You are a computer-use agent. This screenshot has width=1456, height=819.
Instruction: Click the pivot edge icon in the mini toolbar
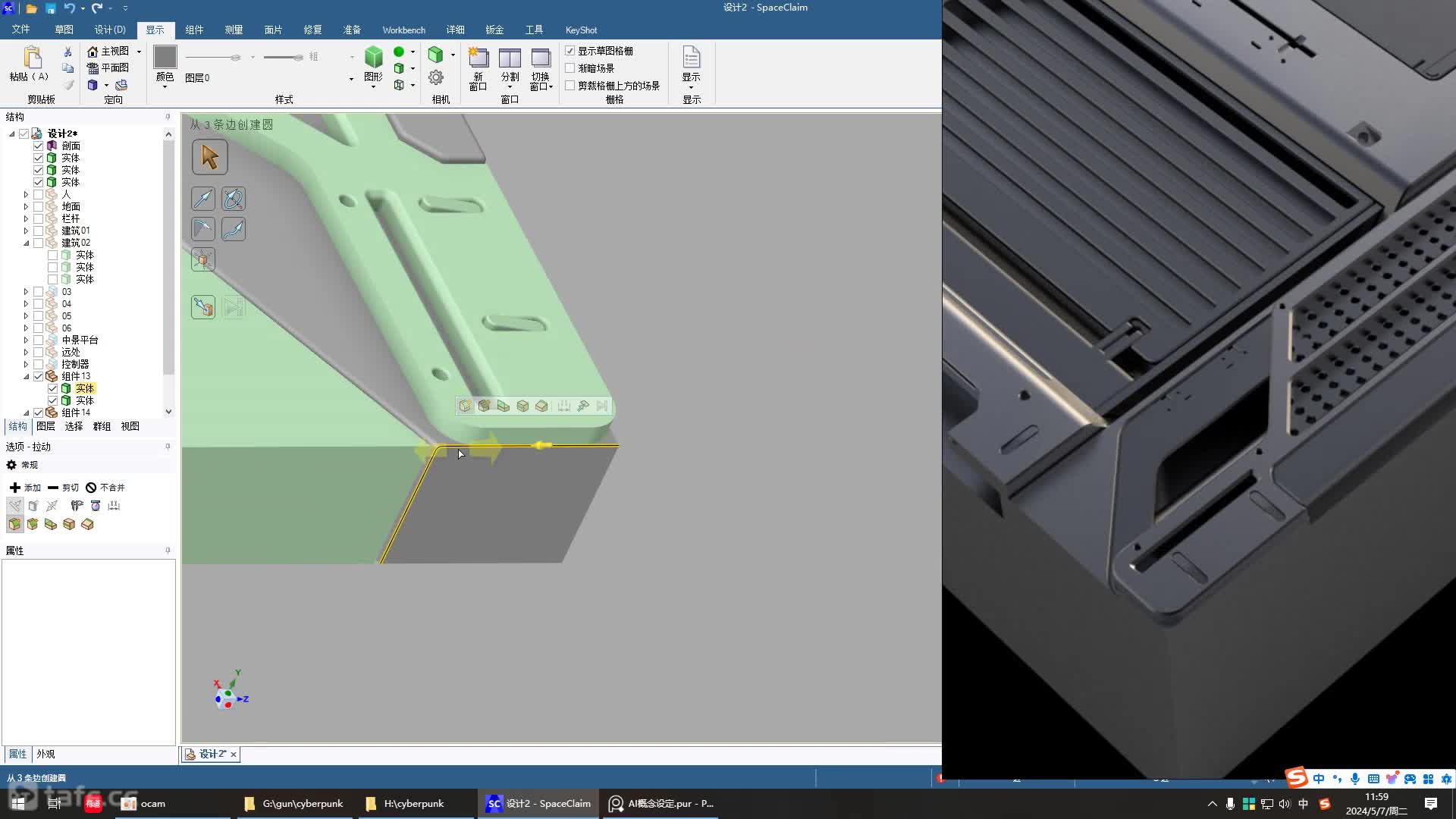point(541,406)
